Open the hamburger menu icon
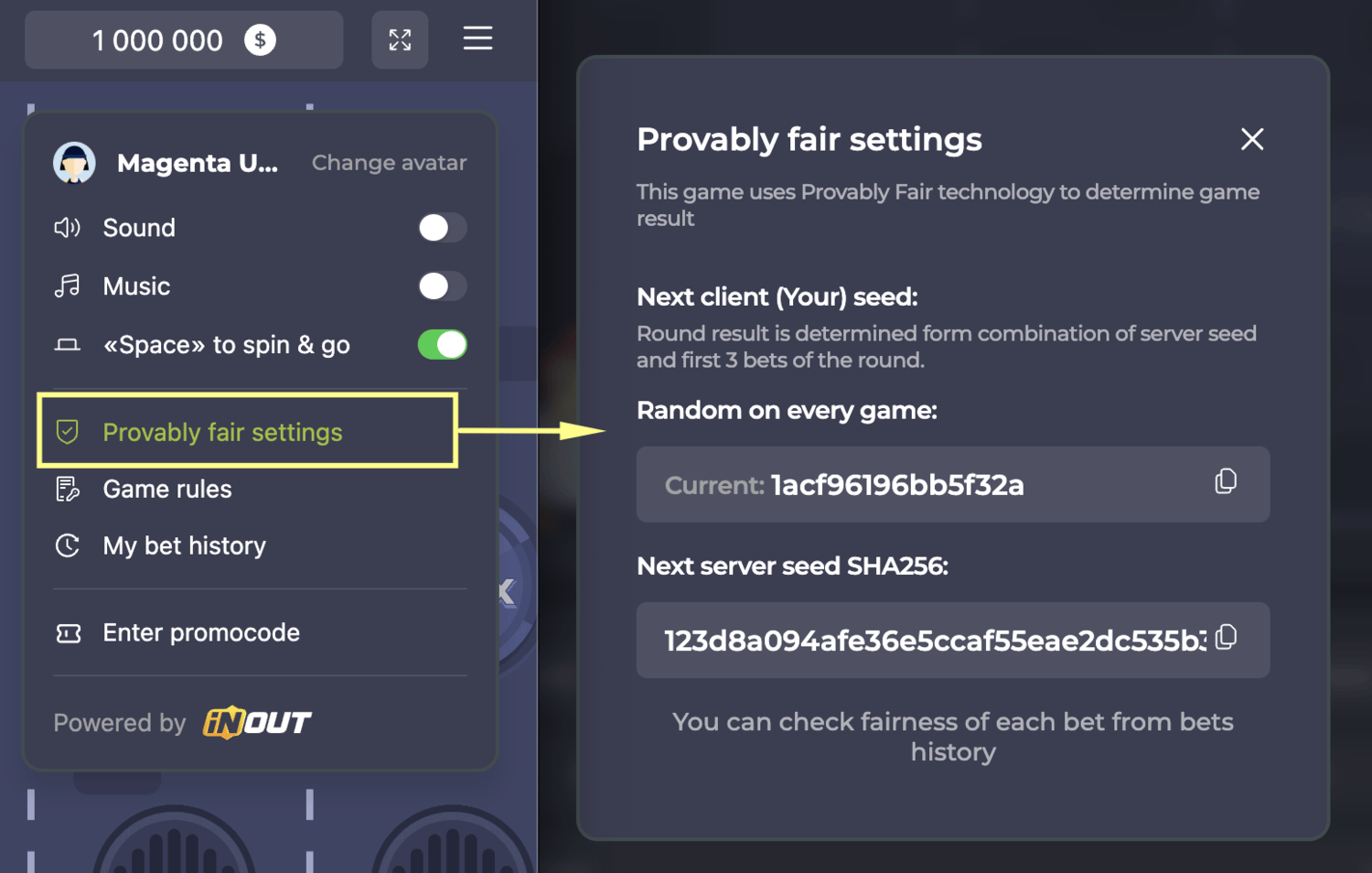This screenshot has width=1372, height=873. click(477, 38)
